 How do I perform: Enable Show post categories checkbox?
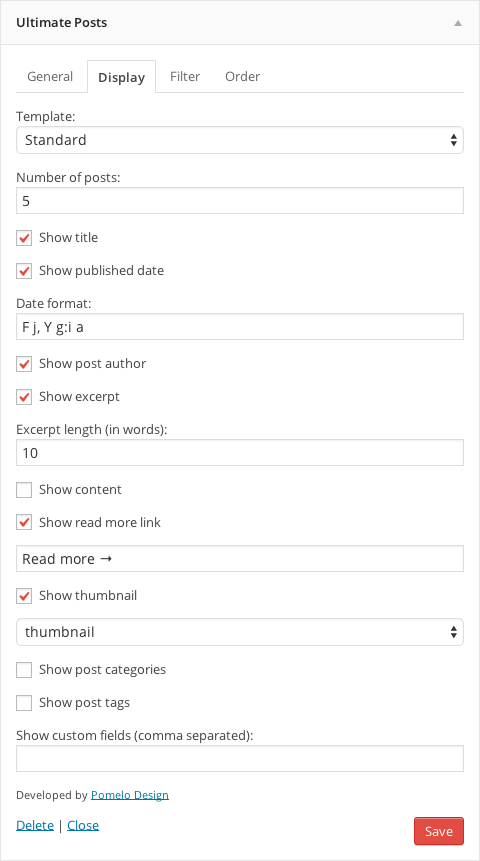24,670
